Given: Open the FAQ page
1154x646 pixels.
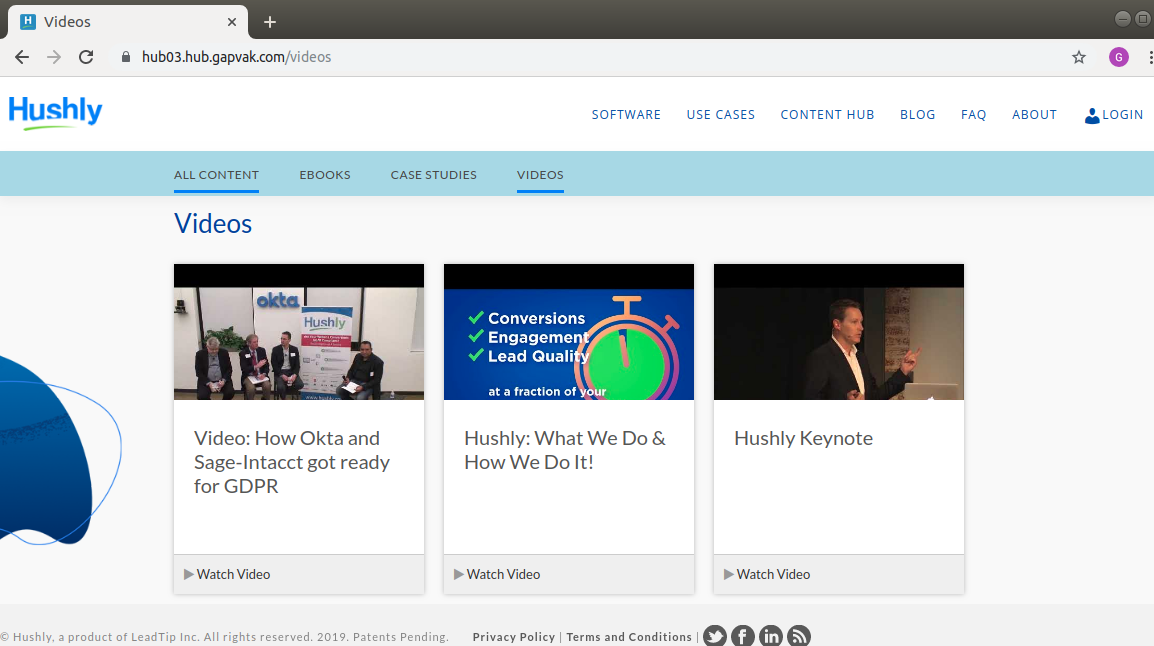Looking at the screenshot, I should 973,115.
